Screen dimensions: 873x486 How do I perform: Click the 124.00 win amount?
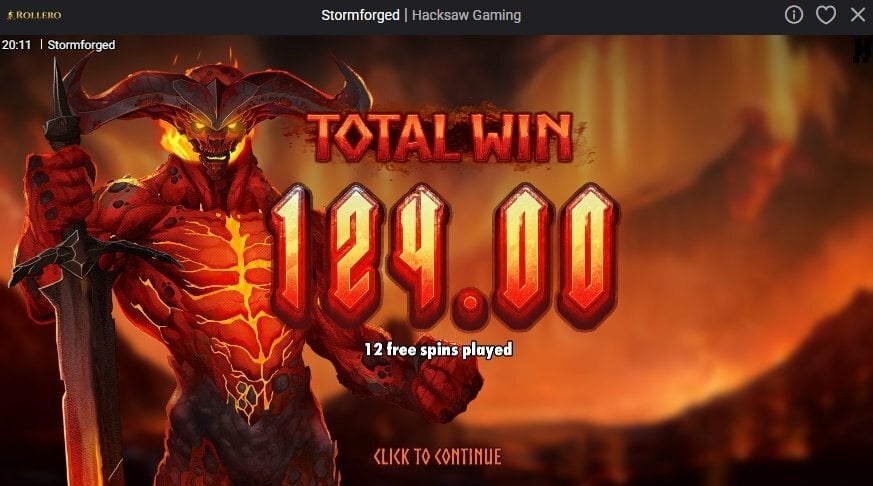tap(444, 256)
